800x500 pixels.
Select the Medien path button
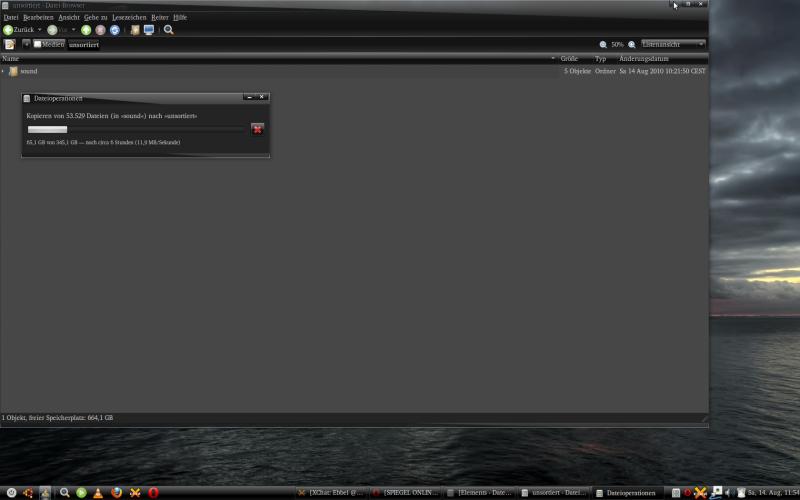[x=49, y=44]
